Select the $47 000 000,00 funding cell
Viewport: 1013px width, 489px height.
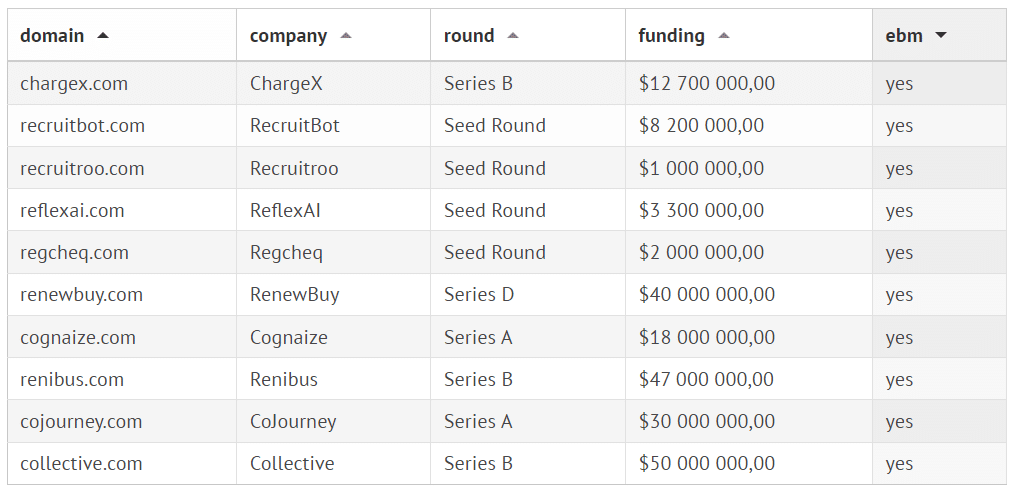(706, 379)
